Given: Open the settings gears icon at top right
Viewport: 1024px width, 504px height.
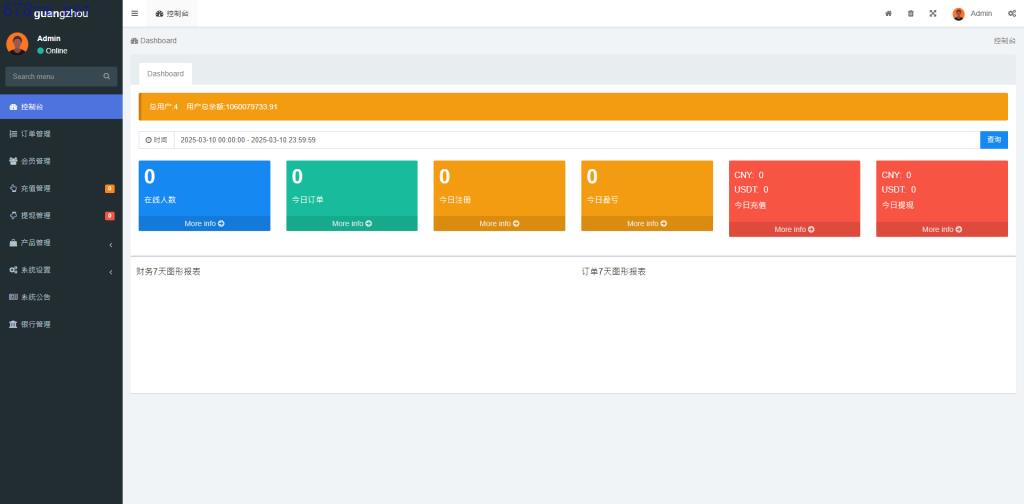Looking at the screenshot, I should (x=1012, y=13).
